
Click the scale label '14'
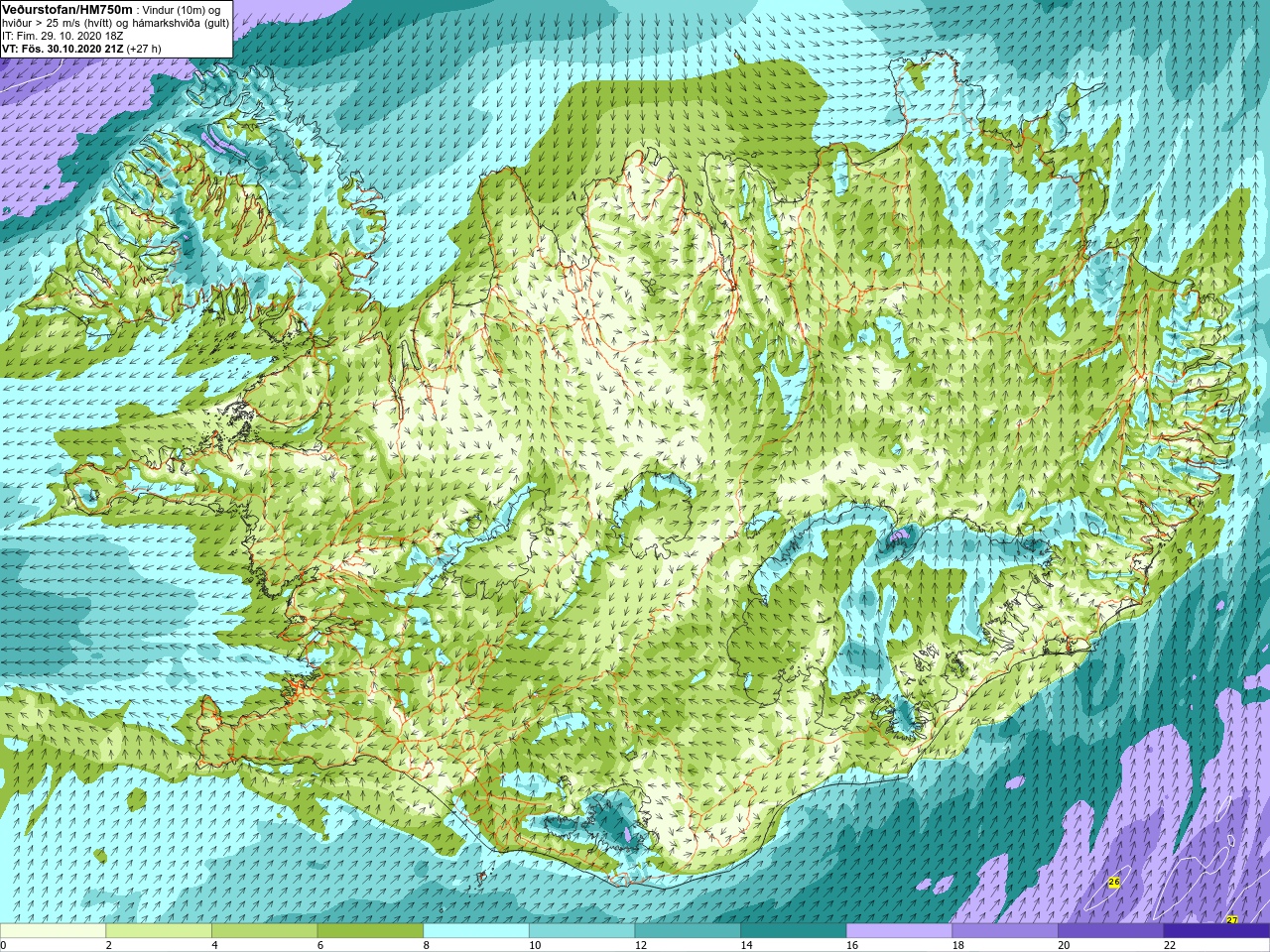pyautogui.click(x=746, y=945)
